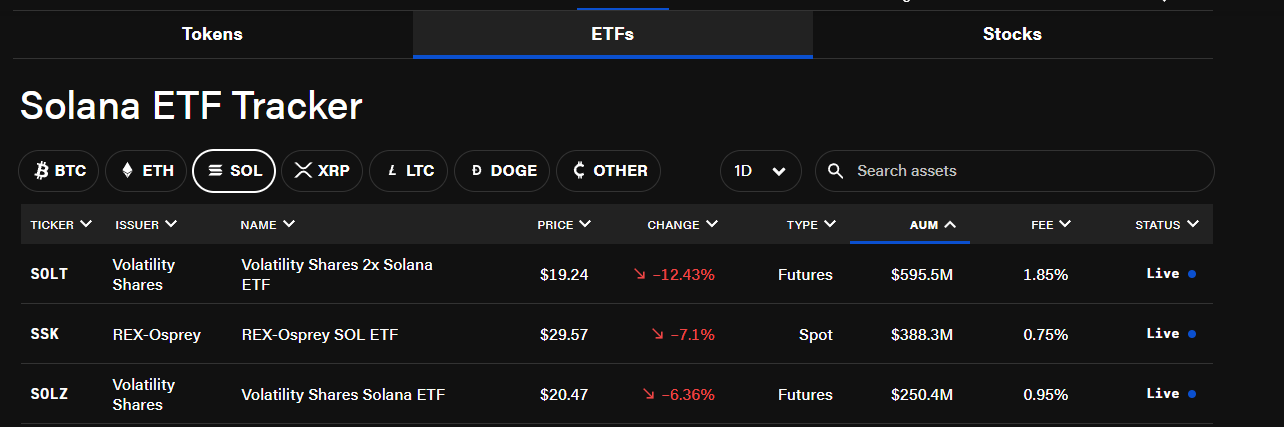Click the OTHER coin category icon
The width and height of the screenshot is (1284, 427).
[579, 171]
